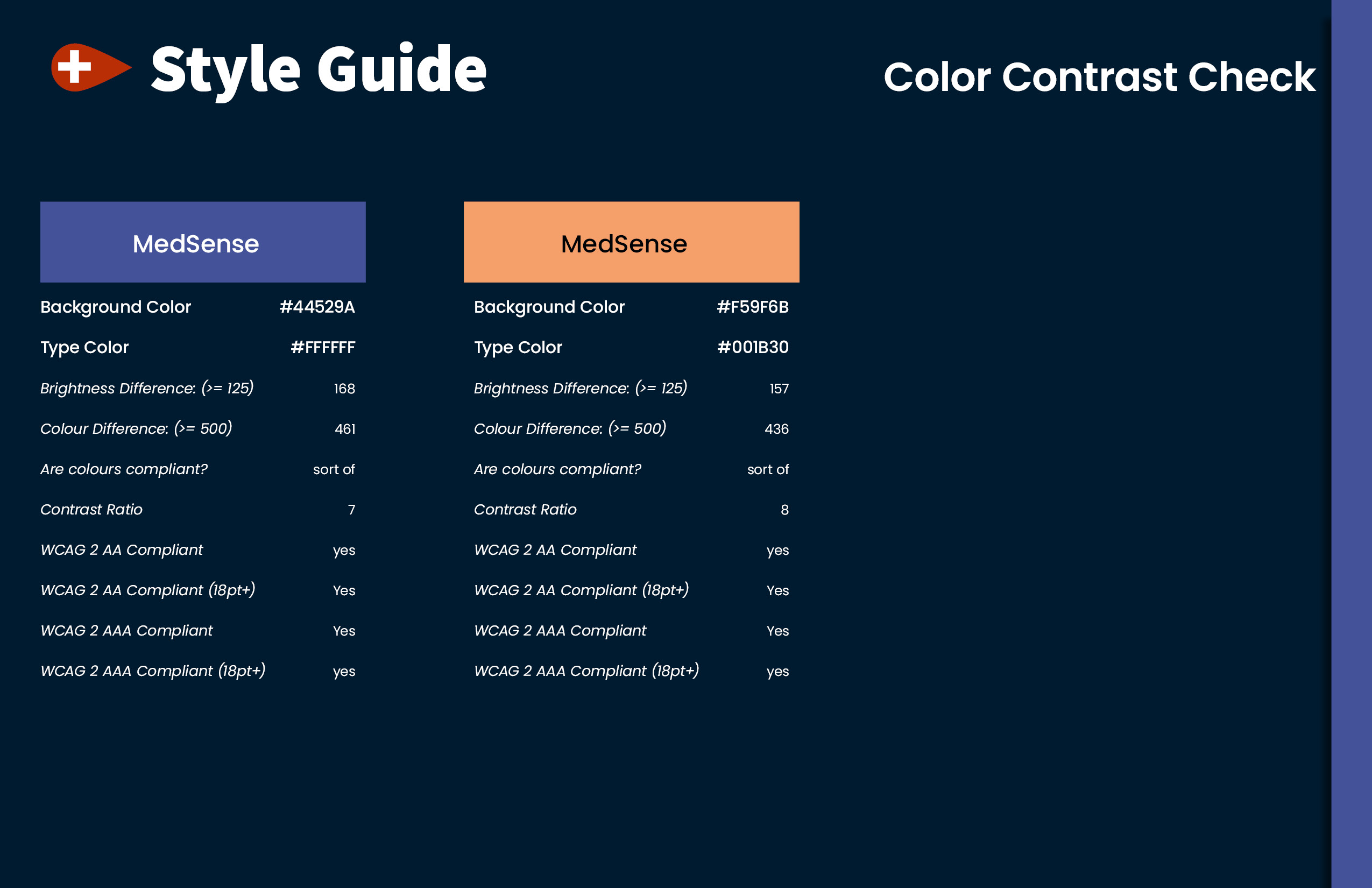
Task: Select the #001B30 type color value
Action: coord(753,347)
